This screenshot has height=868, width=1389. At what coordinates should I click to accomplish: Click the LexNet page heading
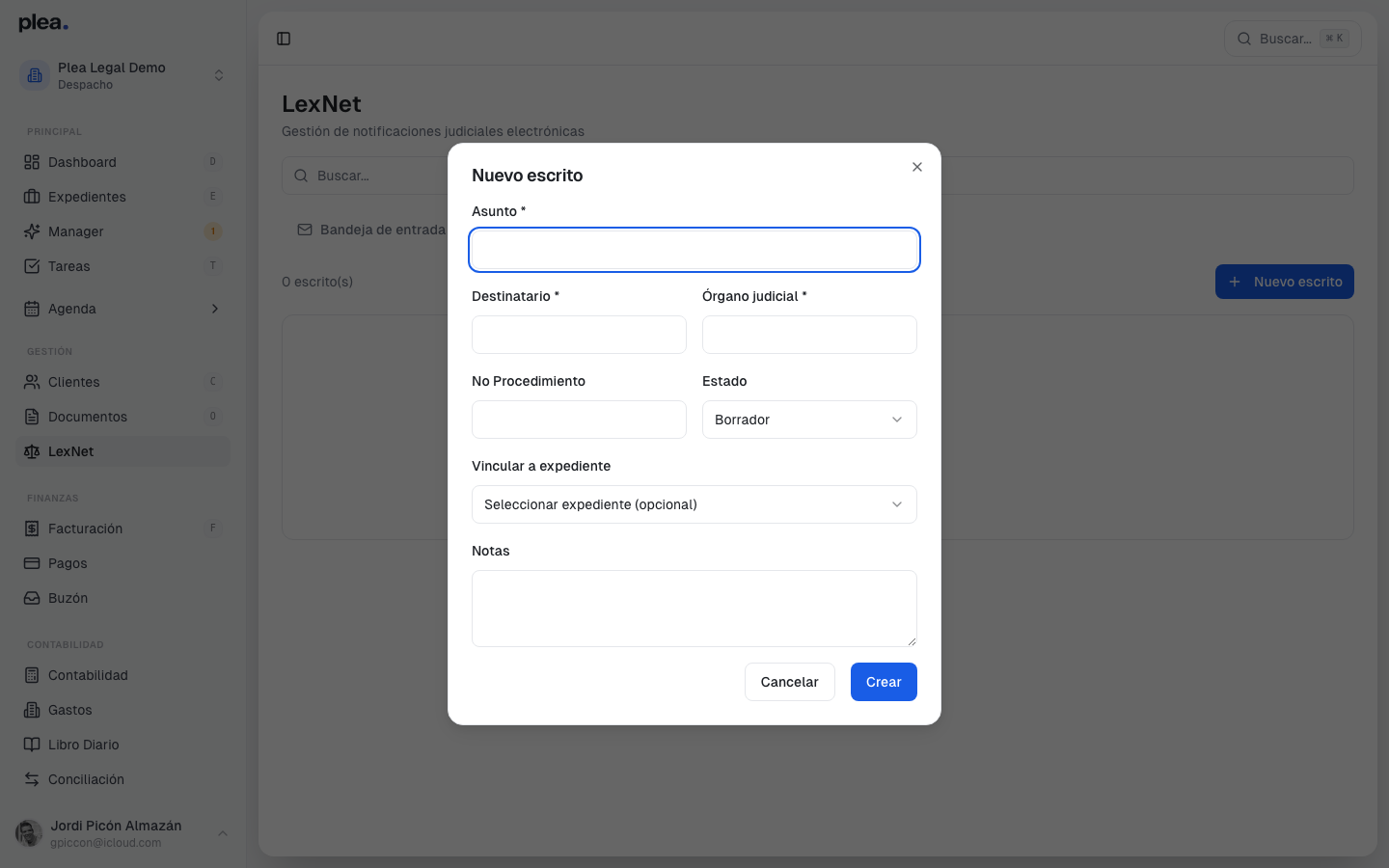[321, 104]
